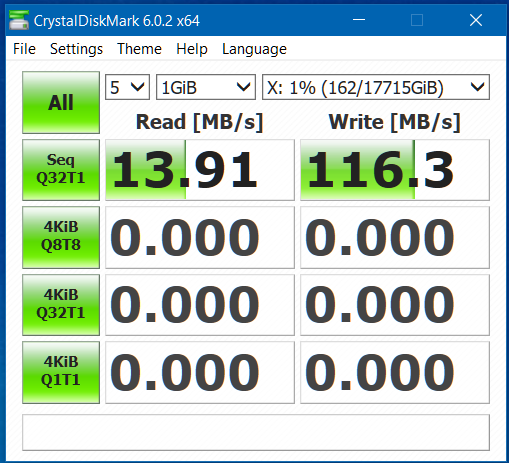This screenshot has height=463, width=509.
Task: Click the Write [MB/s] column header
Action: [x=395, y=122]
